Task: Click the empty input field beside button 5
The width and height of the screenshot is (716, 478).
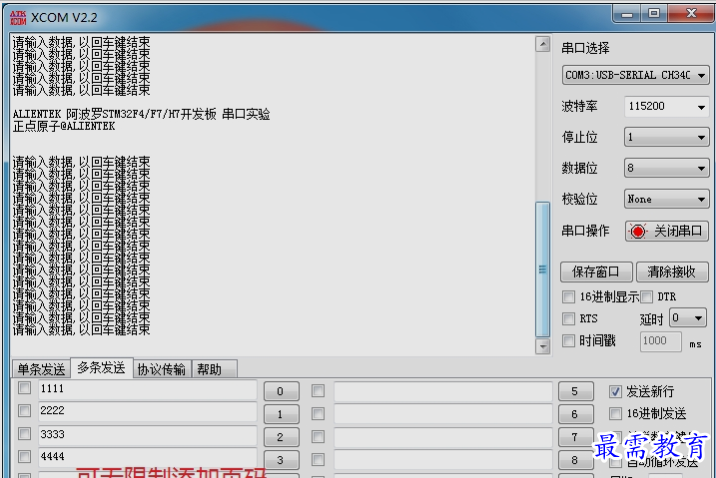Action: point(443,392)
